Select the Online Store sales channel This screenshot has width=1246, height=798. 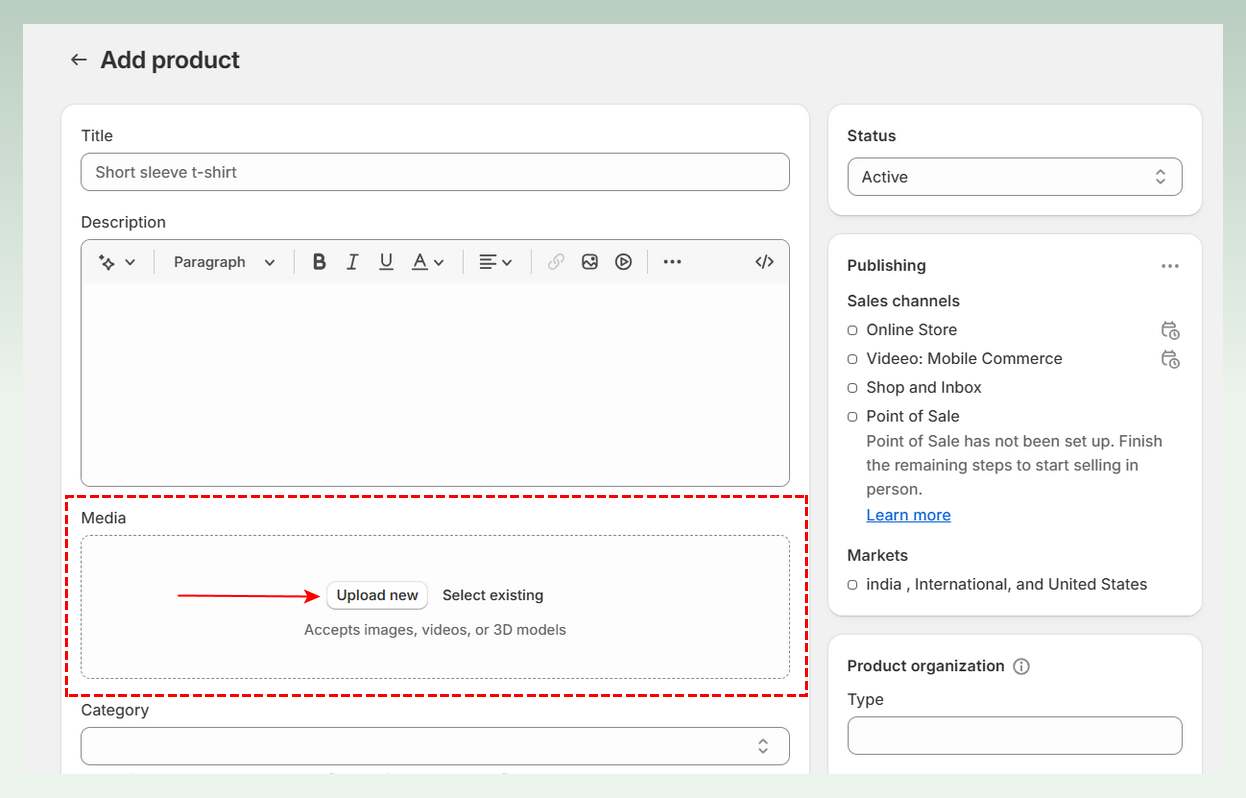pos(852,330)
